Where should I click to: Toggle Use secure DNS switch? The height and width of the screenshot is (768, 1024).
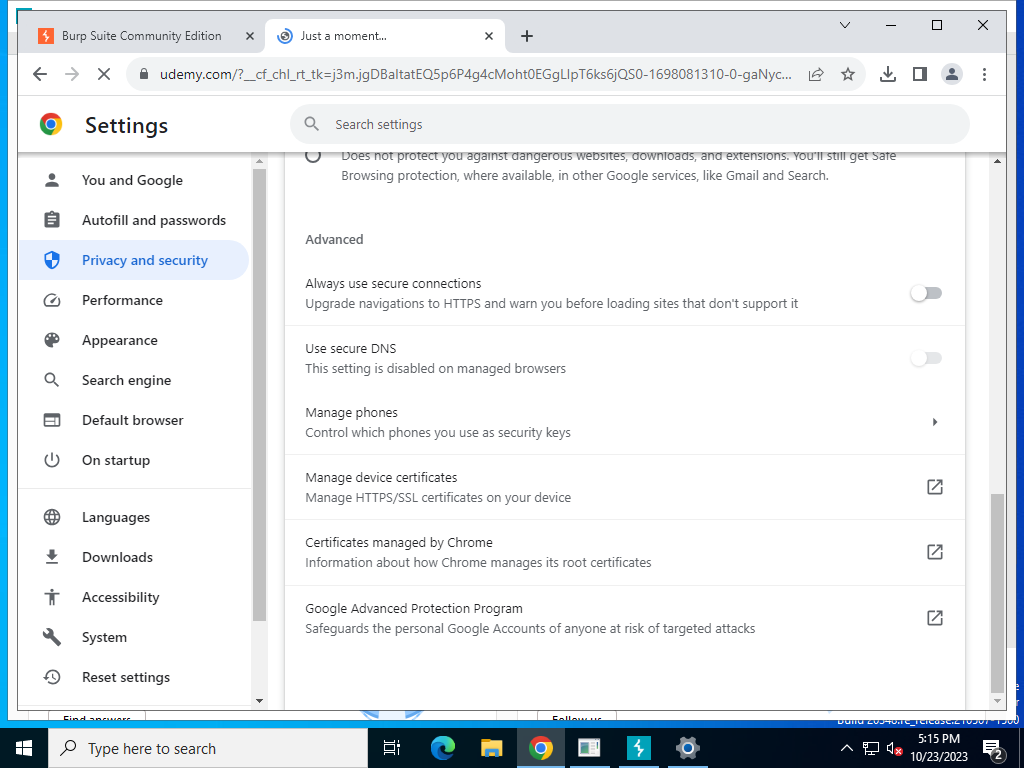coord(926,358)
